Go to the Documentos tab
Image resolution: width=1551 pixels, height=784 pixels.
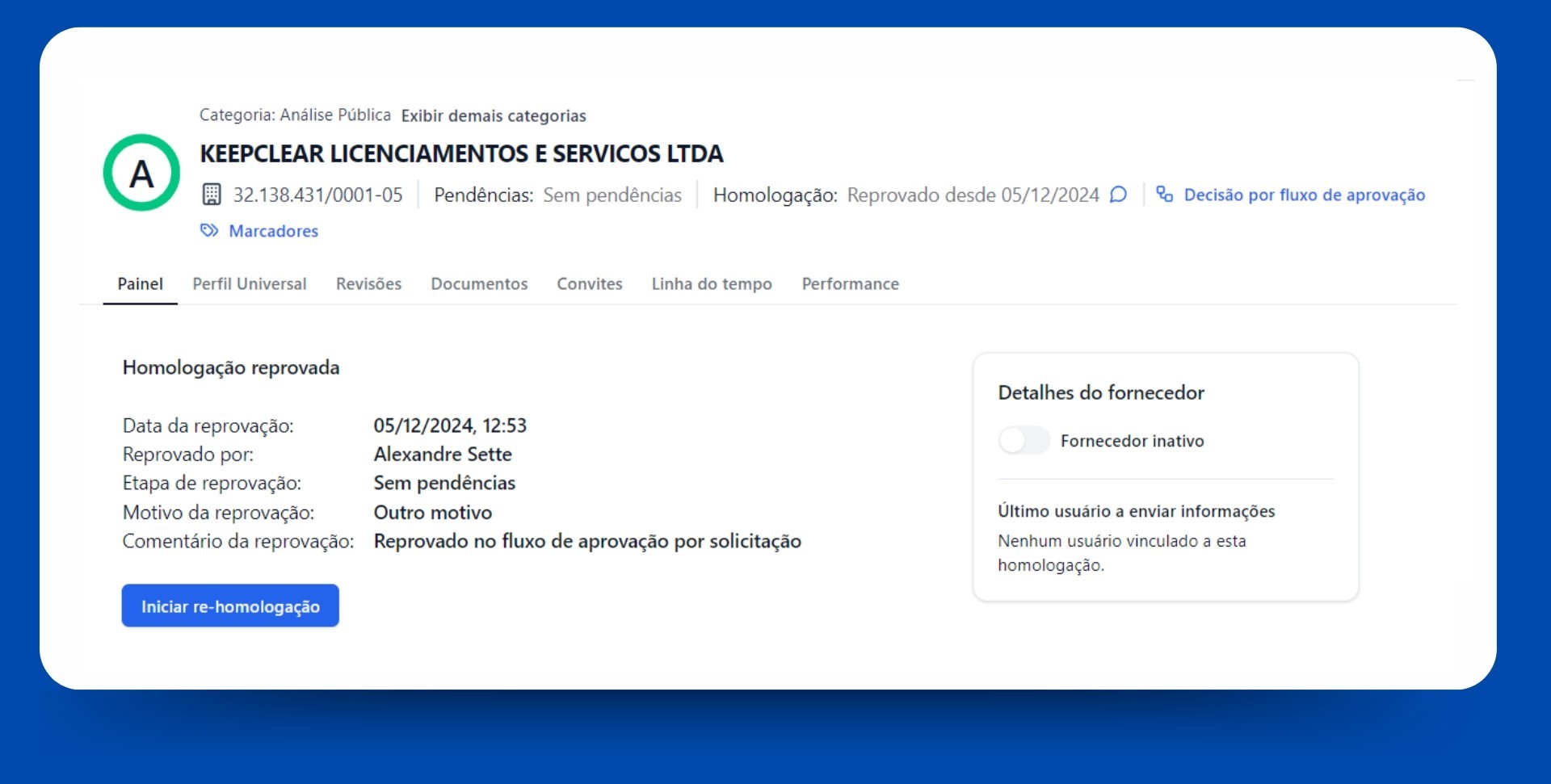(479, 284)
